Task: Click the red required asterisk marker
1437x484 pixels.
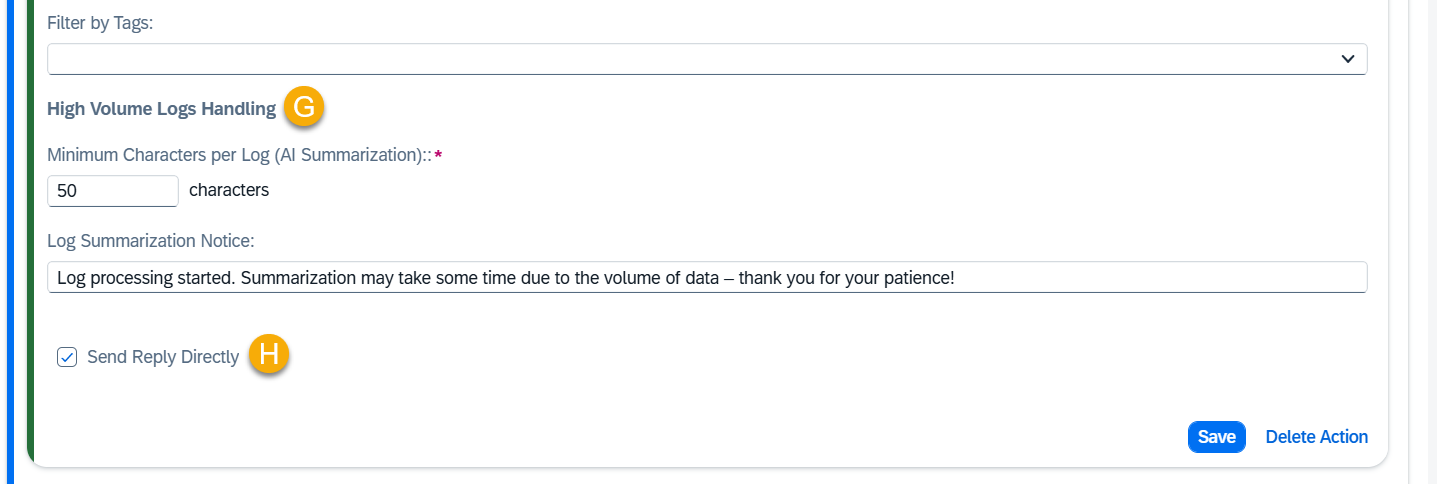Action: (x=438, y=156)
